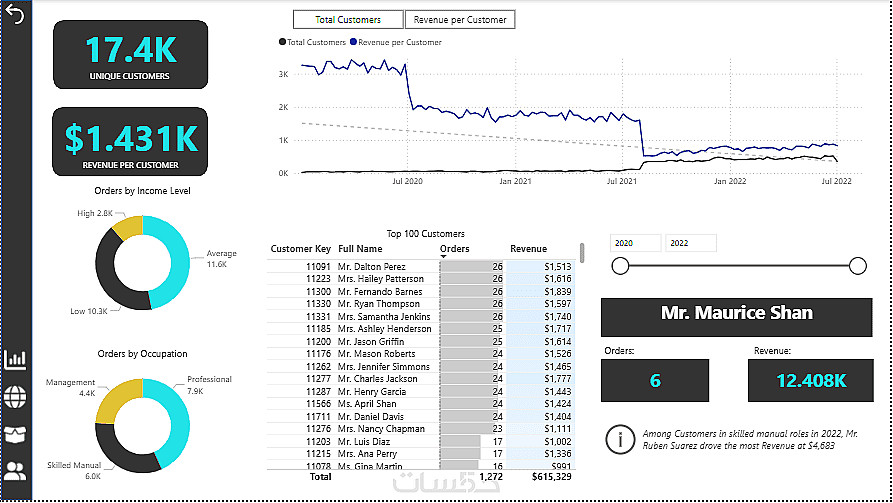Select Mr. Dalton Perez table row
Viewport: 893px width, 503px height.
tap(421, 267)
